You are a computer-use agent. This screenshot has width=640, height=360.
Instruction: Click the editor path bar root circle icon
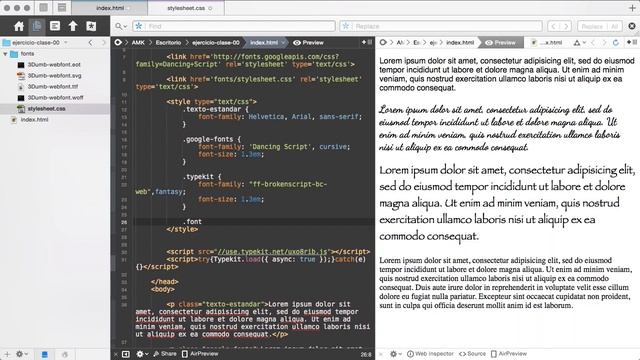[118, 42]
